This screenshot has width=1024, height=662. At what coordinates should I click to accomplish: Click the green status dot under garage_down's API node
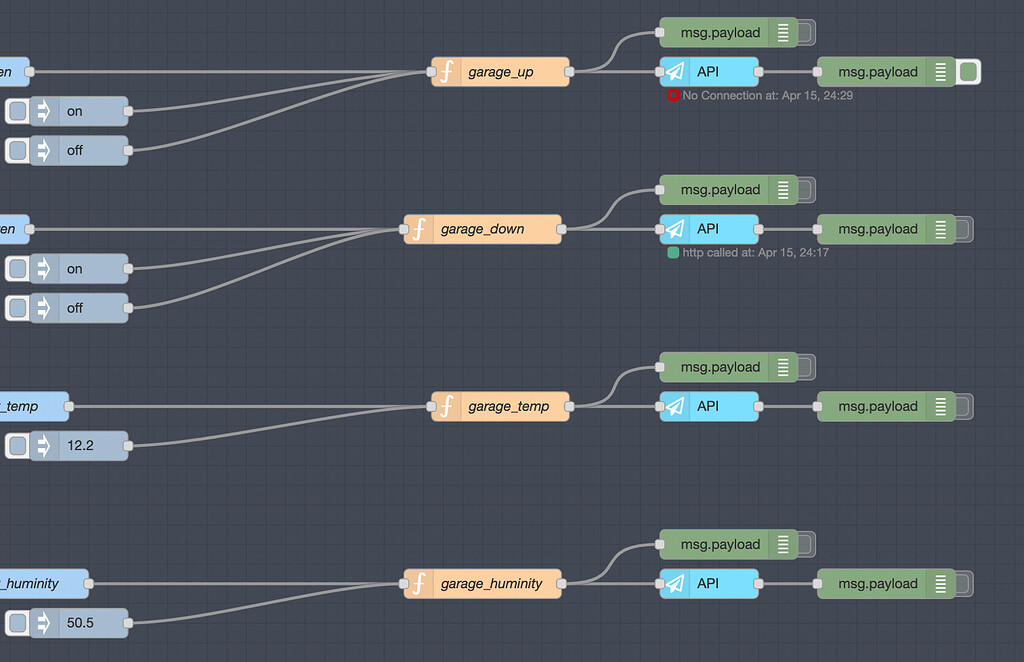pos(673,253)
